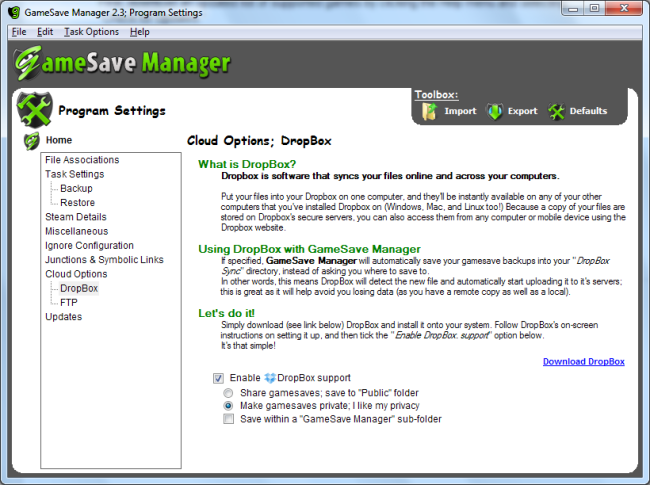This screenshot has width=650, height=485.
Task: Click the 'Cloud Options; DropBox' title
Action: 259,141
